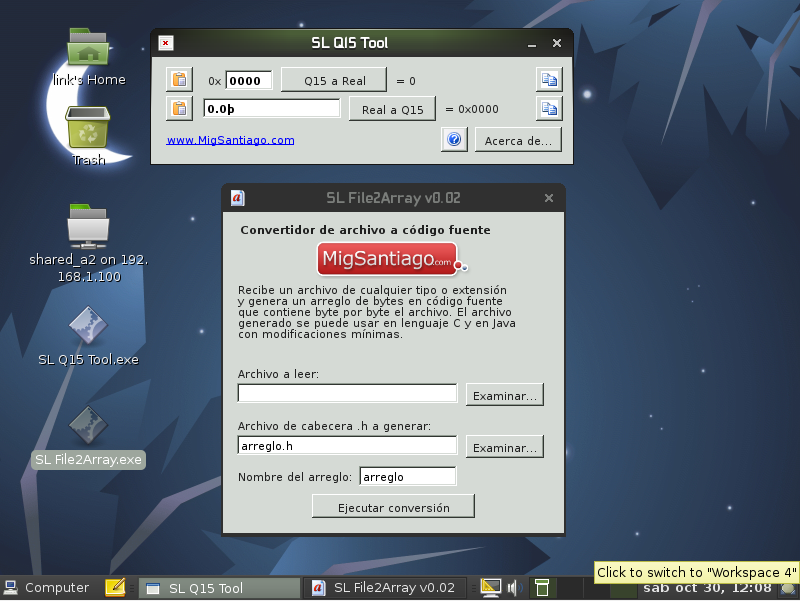Open the Trash applet in the panel

(541, 587)
